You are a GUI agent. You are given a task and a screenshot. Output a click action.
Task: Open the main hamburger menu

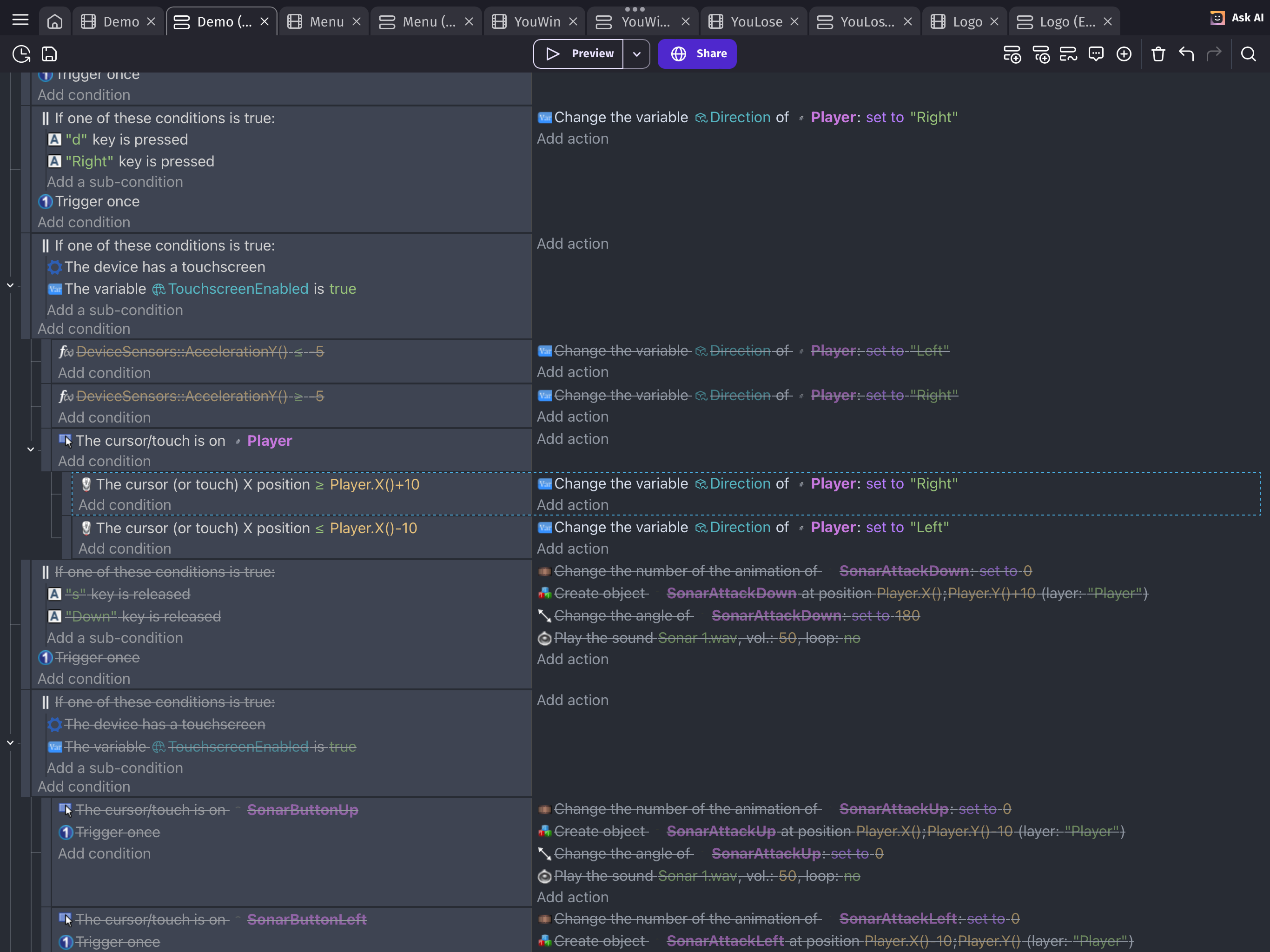tap(20, 20)
